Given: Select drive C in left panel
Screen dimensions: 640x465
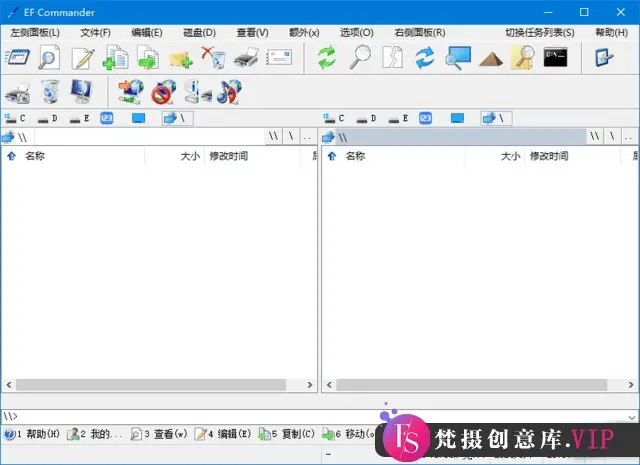Looking at the screenshot, I should coord(15,118).
